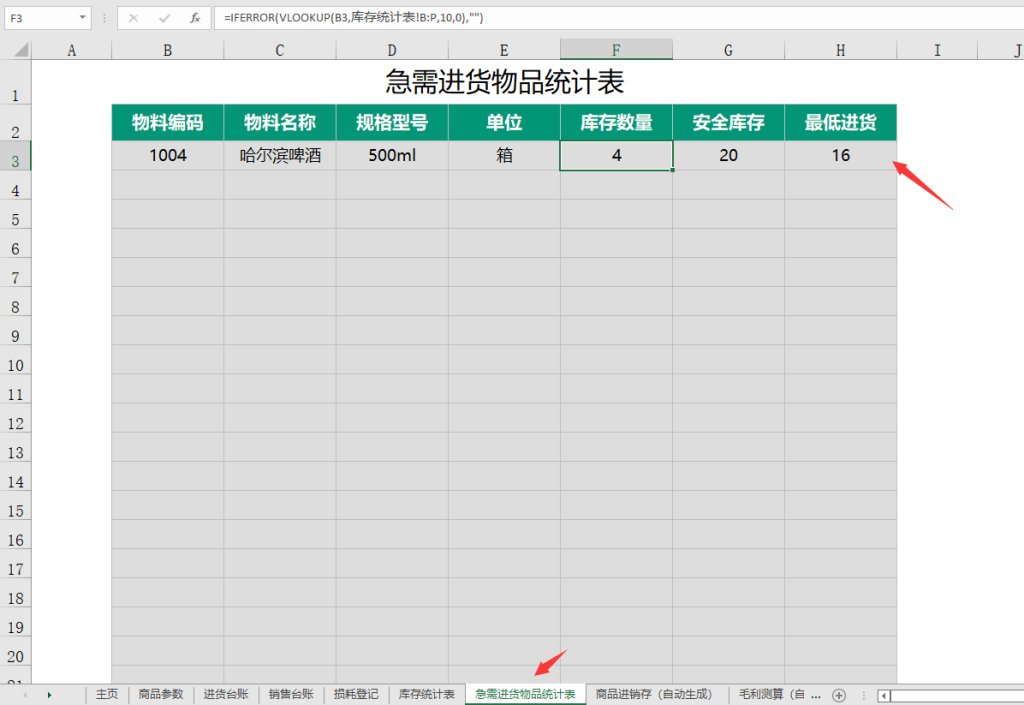This screenshot has height=705, width=1024.
Task: Select column F by its header
Action: pyautogui.click(x=616, y=48)
